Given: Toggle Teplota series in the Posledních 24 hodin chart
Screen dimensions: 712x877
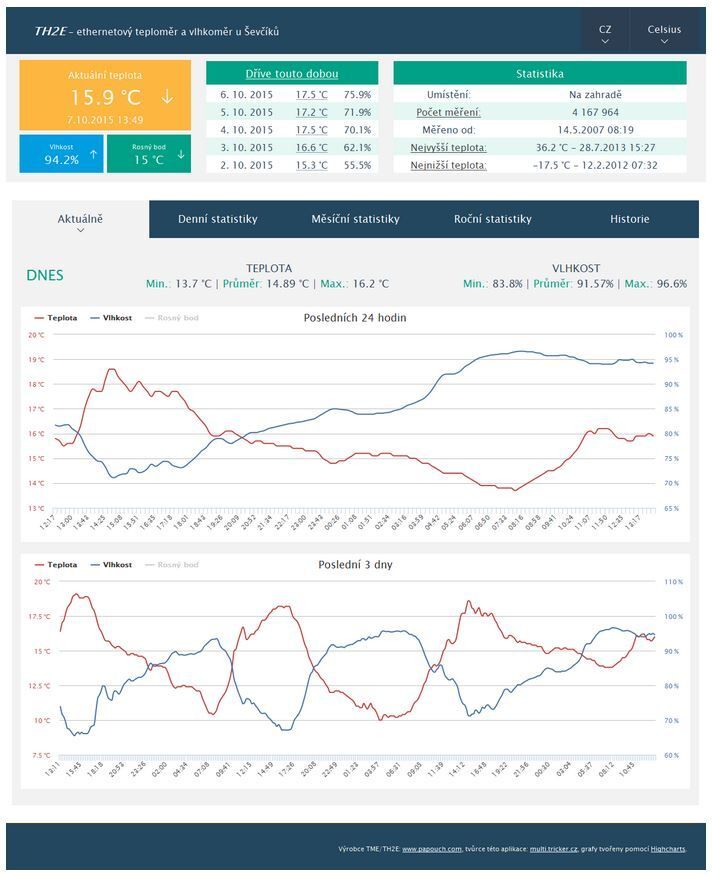Looking at the screenshot, I should (x=55, y=318).
